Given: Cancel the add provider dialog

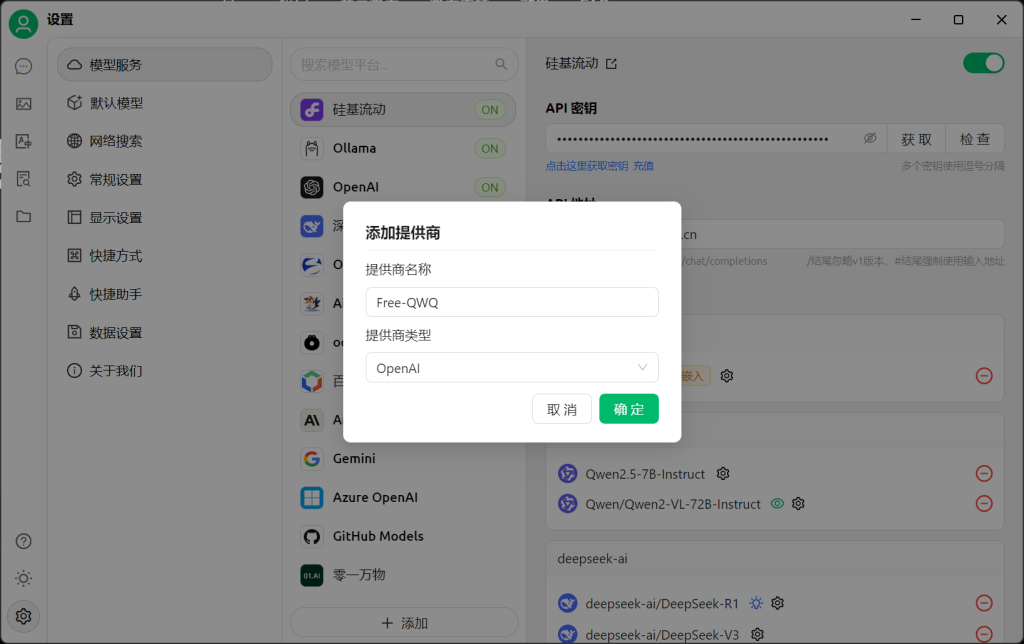Looking at the screenshot, I should coord(562,409).
